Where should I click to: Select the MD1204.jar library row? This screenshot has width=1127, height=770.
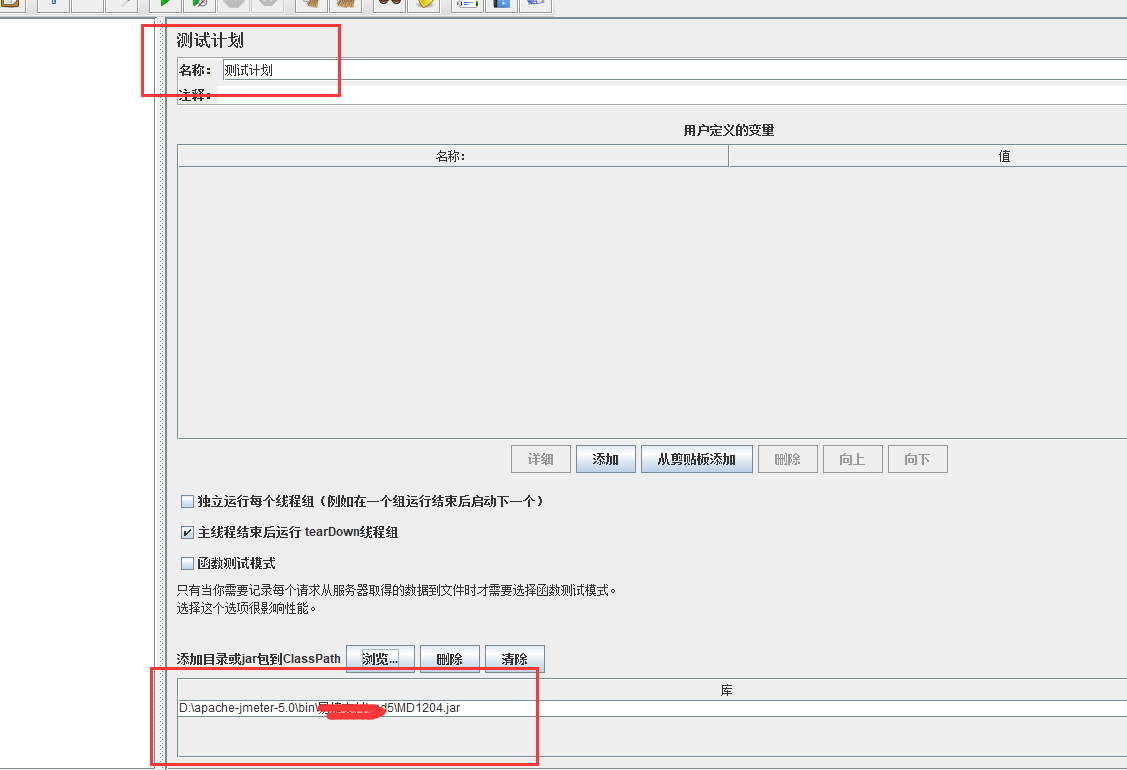click(x=650, y=708)
